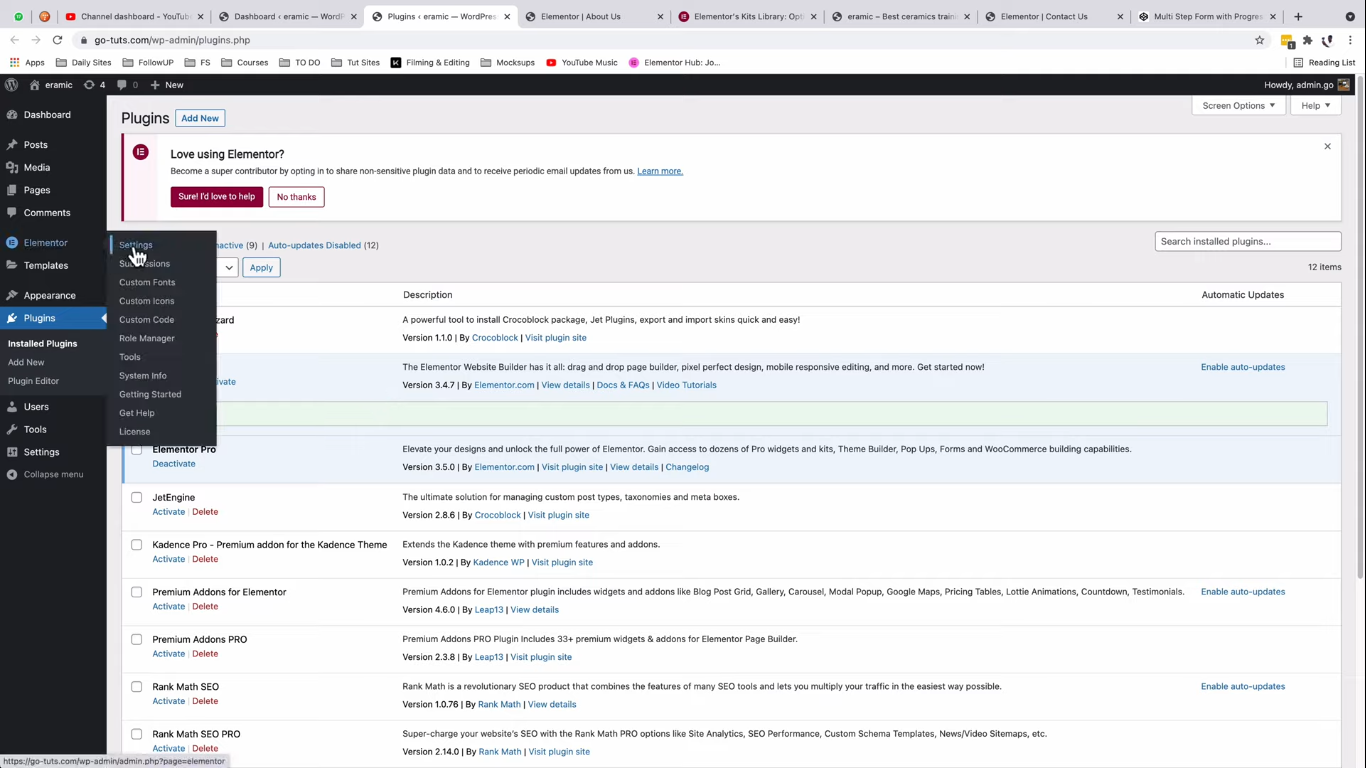This screenshot has height=768, width=1366.
Task: Choose Role Manager in the Elementor flyout
Action: (x=147, y=338)
